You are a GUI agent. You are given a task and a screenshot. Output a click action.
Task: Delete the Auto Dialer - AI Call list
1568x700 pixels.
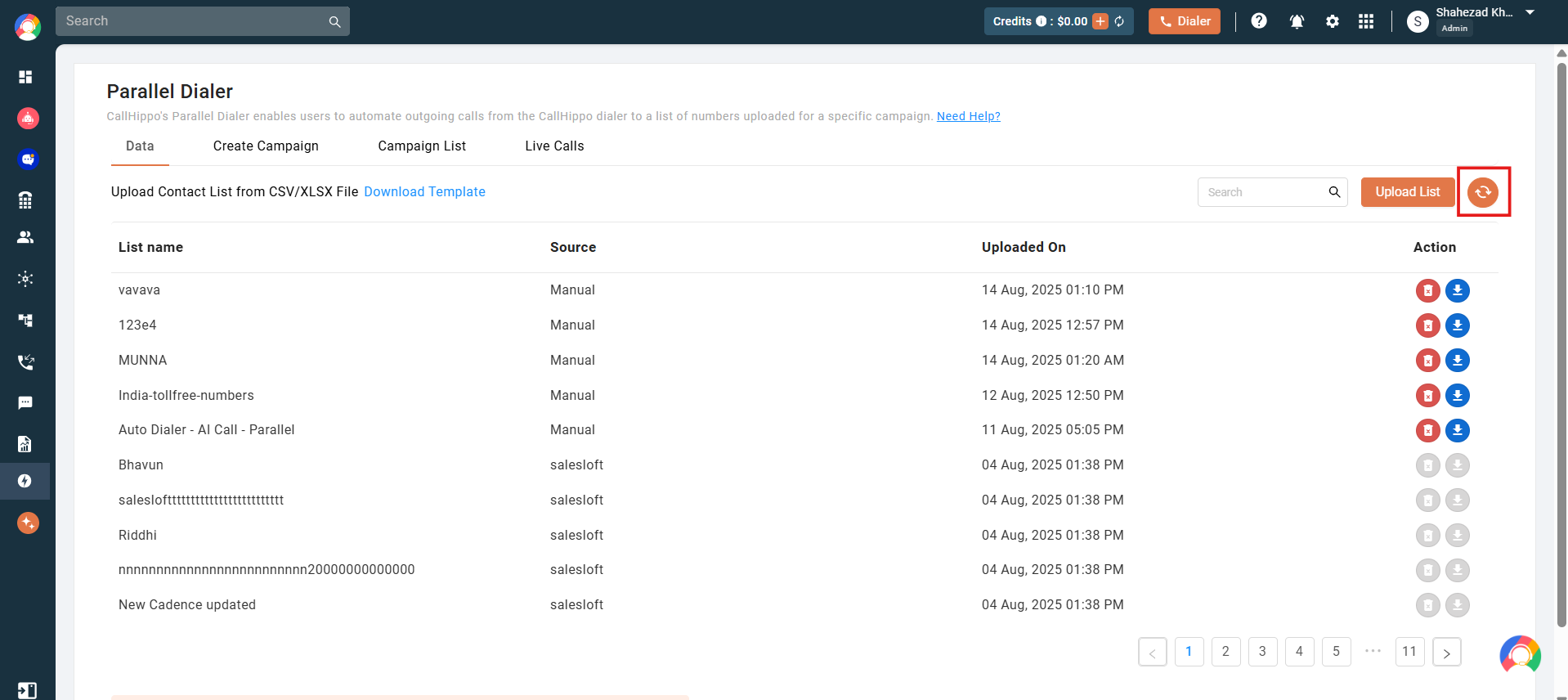(x=1428, y=430)
